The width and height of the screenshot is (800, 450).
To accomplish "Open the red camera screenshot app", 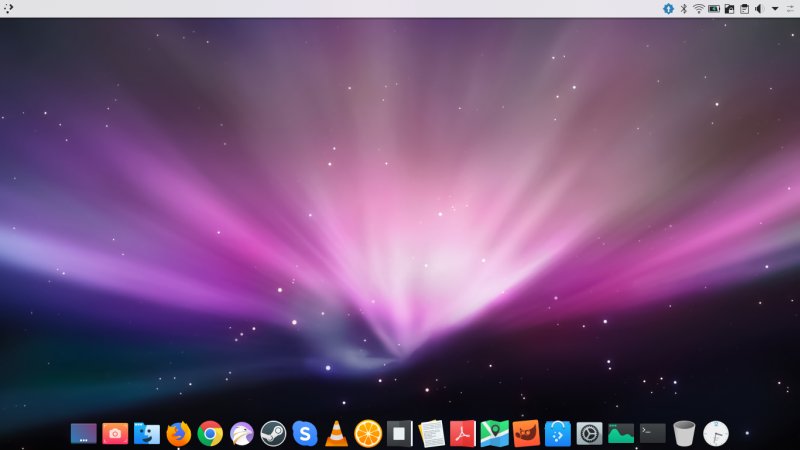I will click(x=115, y=433).
